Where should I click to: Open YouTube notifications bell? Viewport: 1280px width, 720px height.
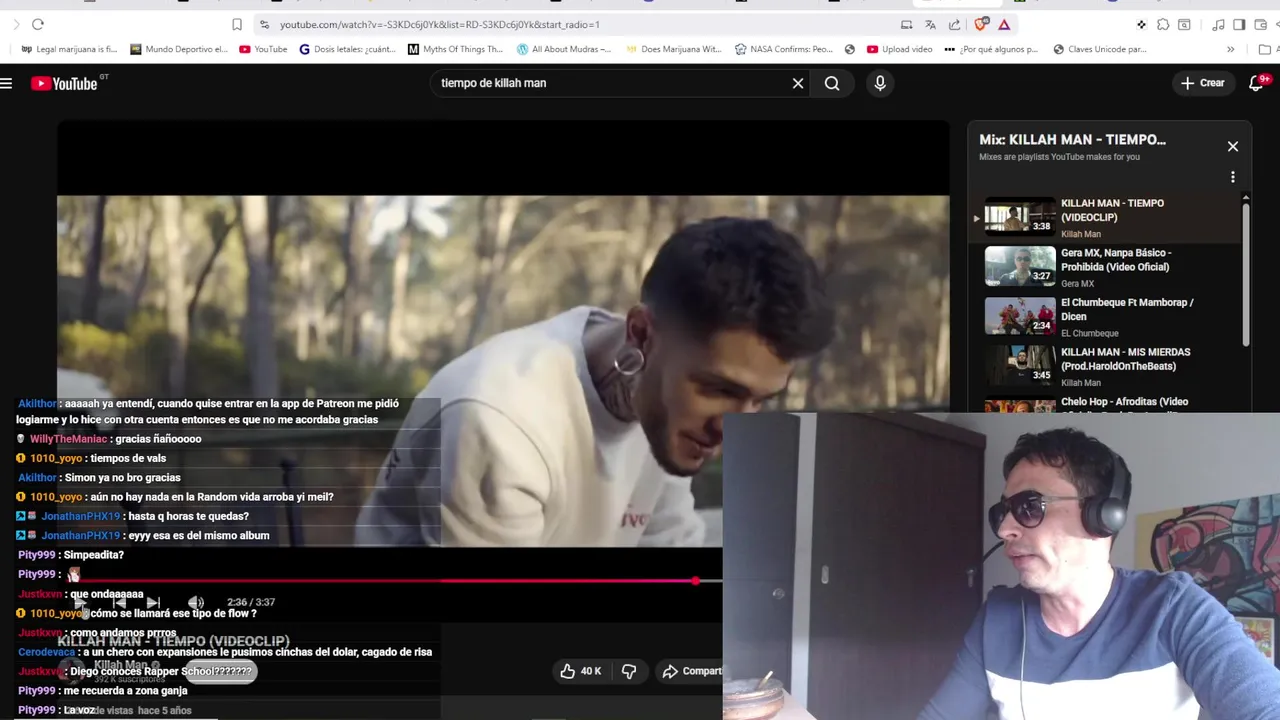click(x=1257, y=83)
